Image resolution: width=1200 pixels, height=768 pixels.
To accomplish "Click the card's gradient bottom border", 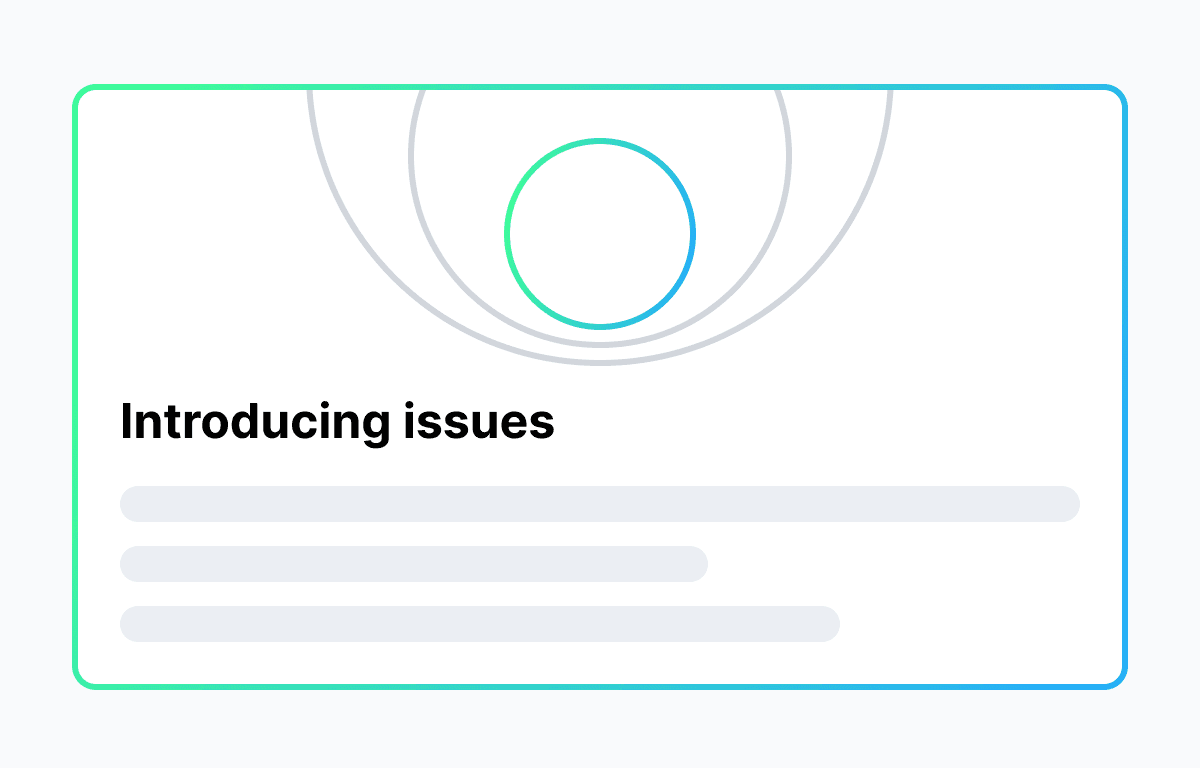I will 600,686.
